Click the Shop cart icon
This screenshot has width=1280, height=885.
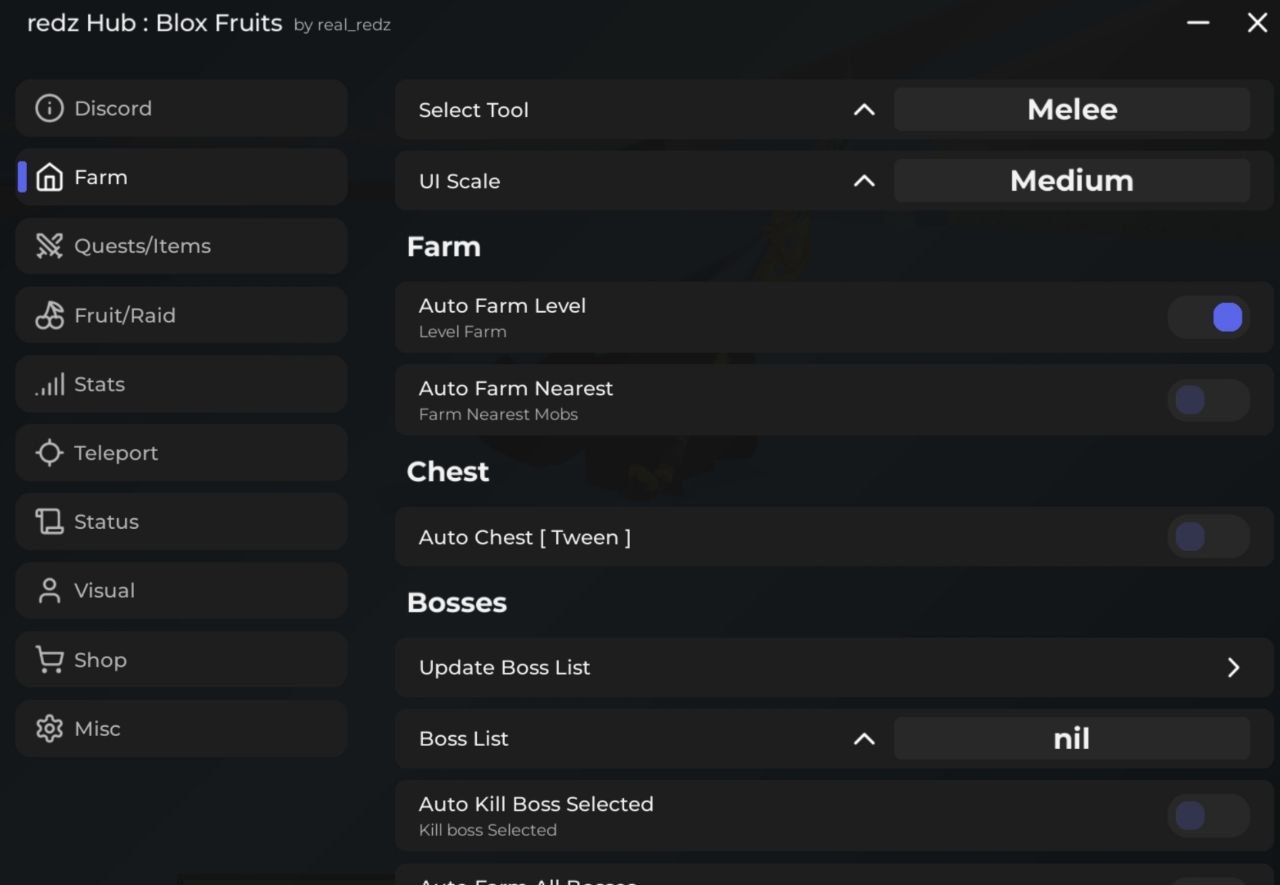tap(49, 660)
